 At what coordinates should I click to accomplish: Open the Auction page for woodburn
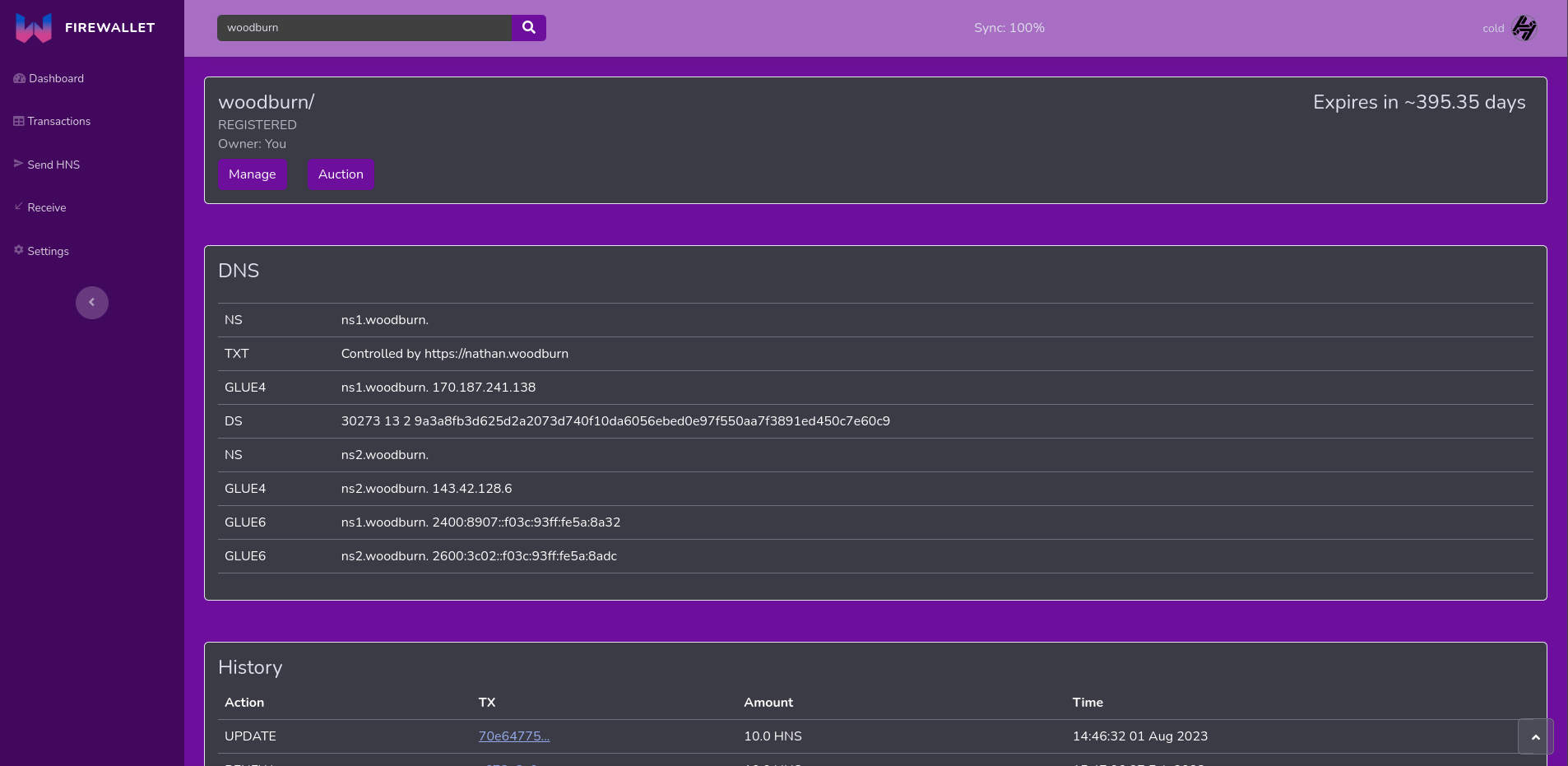click(340, 174)
